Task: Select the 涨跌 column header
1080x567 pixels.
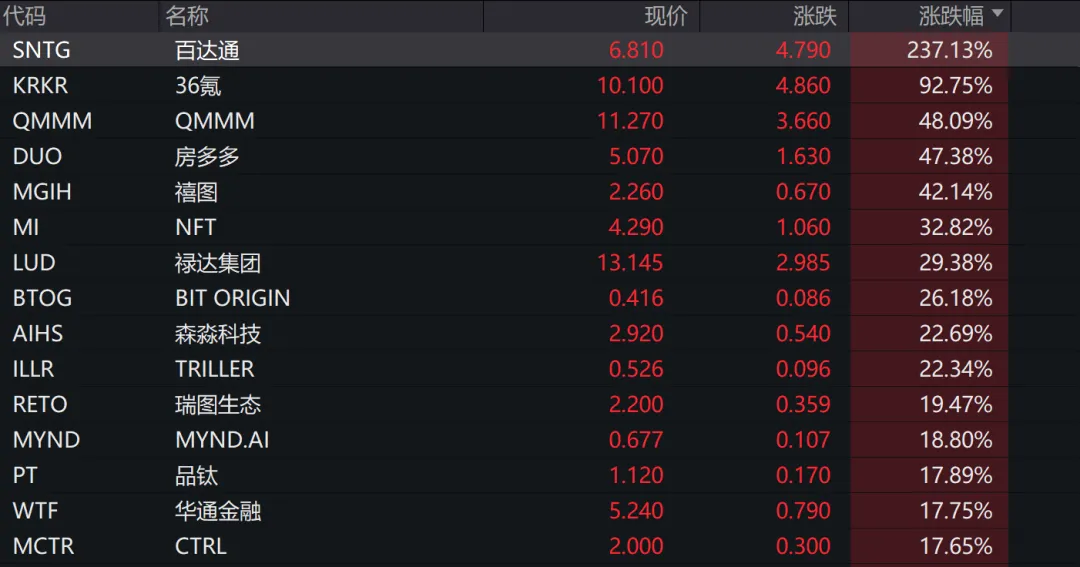Action: (x=808, y=16)
